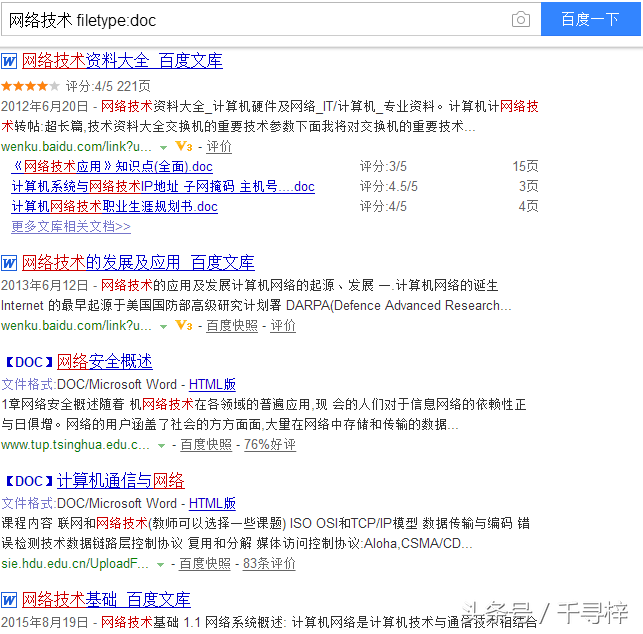The image size is (643, 634).
Task: Click Word icon beside 网络技术基础 result
Action: pos(9,600)
